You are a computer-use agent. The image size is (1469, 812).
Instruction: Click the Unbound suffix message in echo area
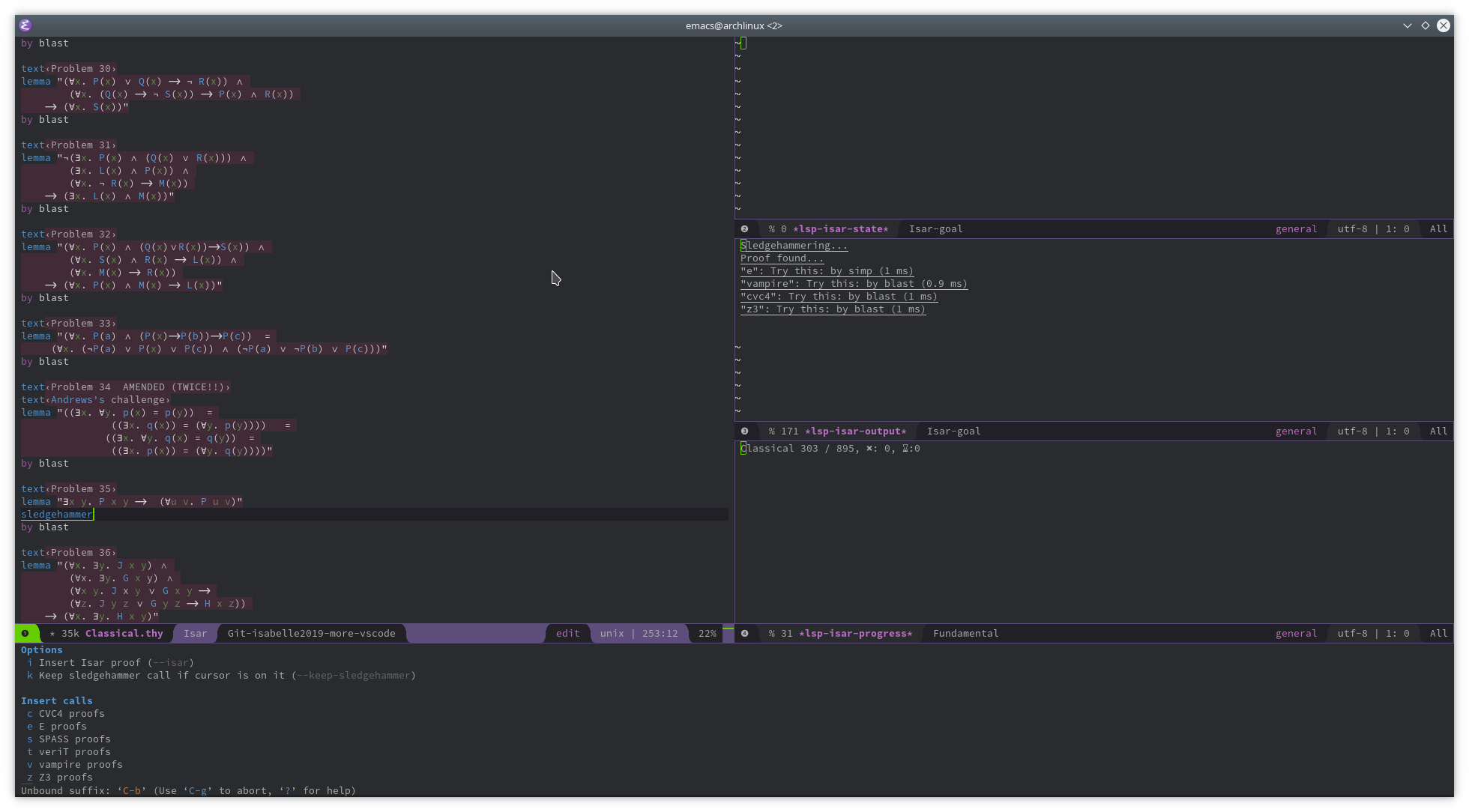(189, 791)
